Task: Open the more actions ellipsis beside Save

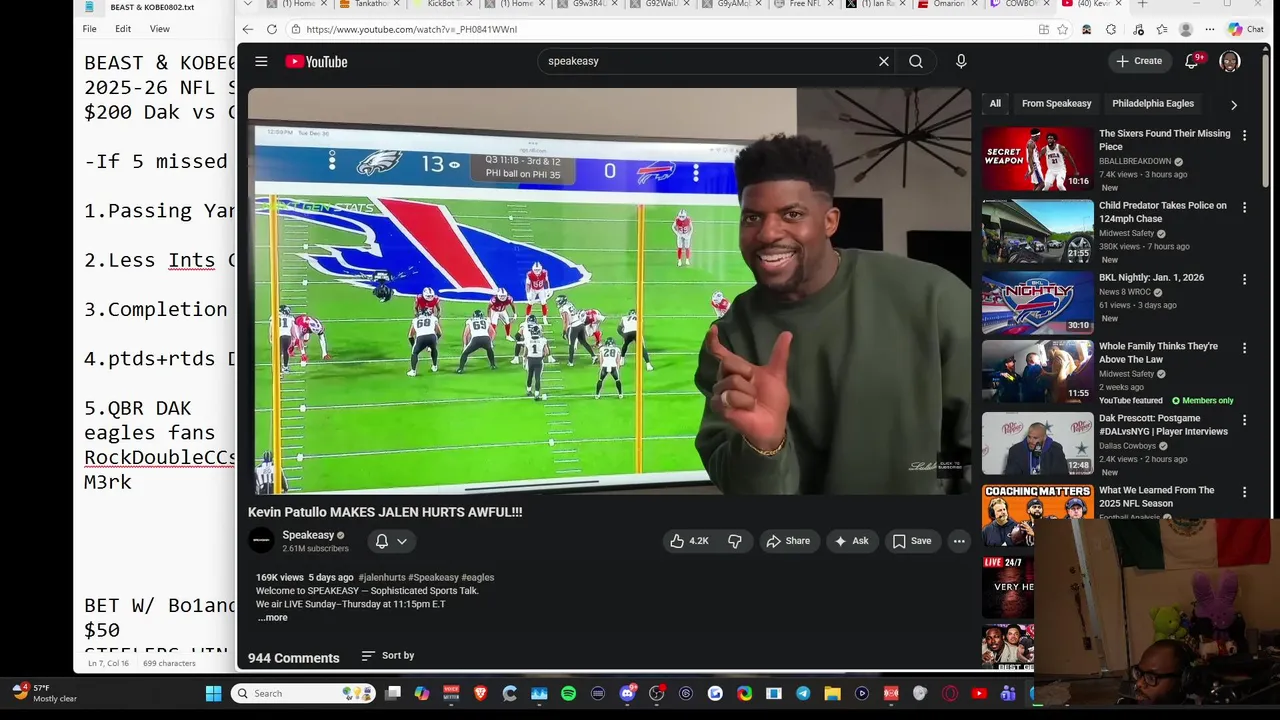Action: tap(959, 541)
